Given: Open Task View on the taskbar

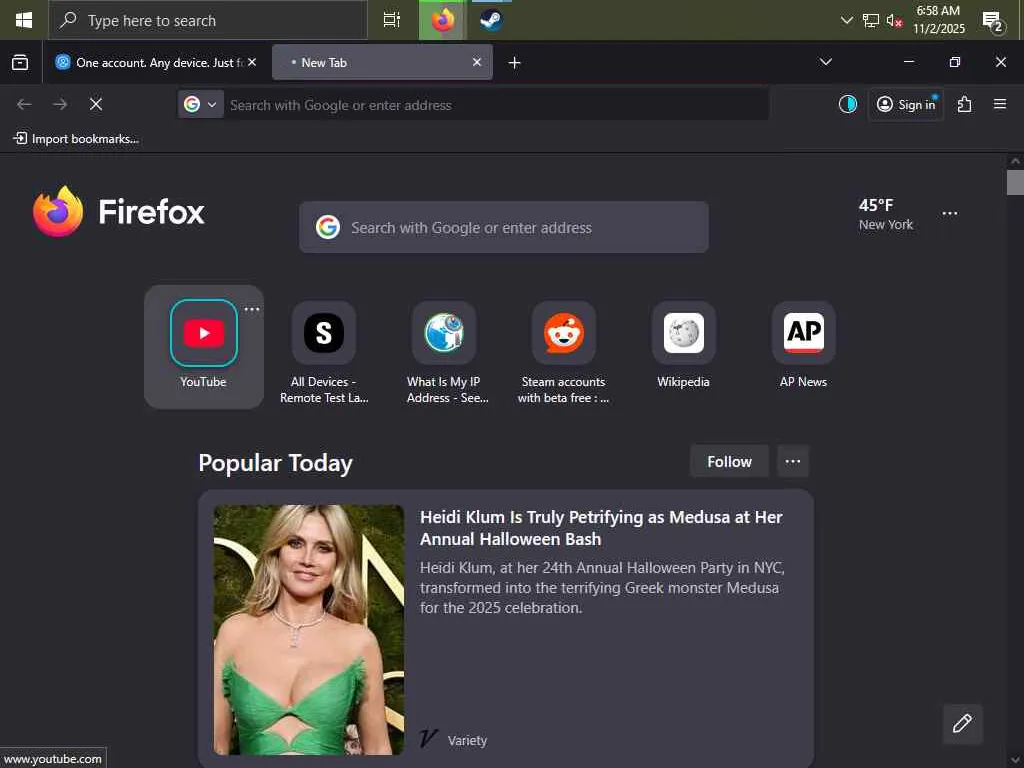Looking at the screenshot, I should pyautogui.click(x=392, y=20).
